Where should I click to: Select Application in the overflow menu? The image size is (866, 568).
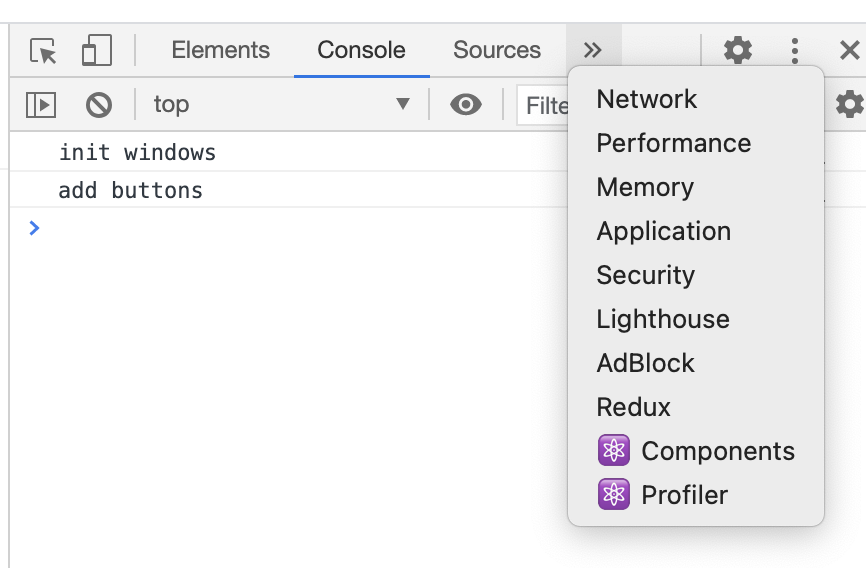pyautogui.click(x=664, y=231)
